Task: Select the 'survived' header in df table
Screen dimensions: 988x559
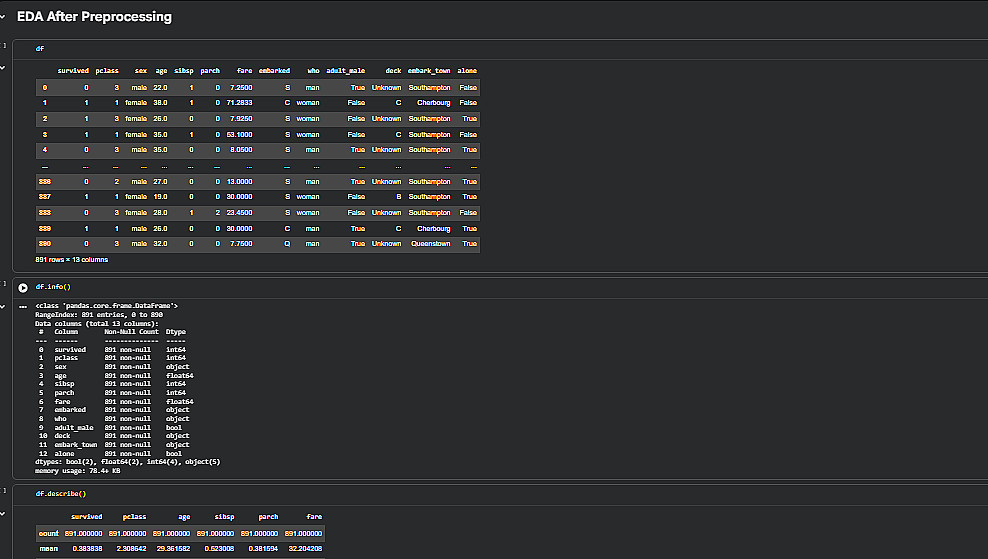Action: [x=73, y=71]
